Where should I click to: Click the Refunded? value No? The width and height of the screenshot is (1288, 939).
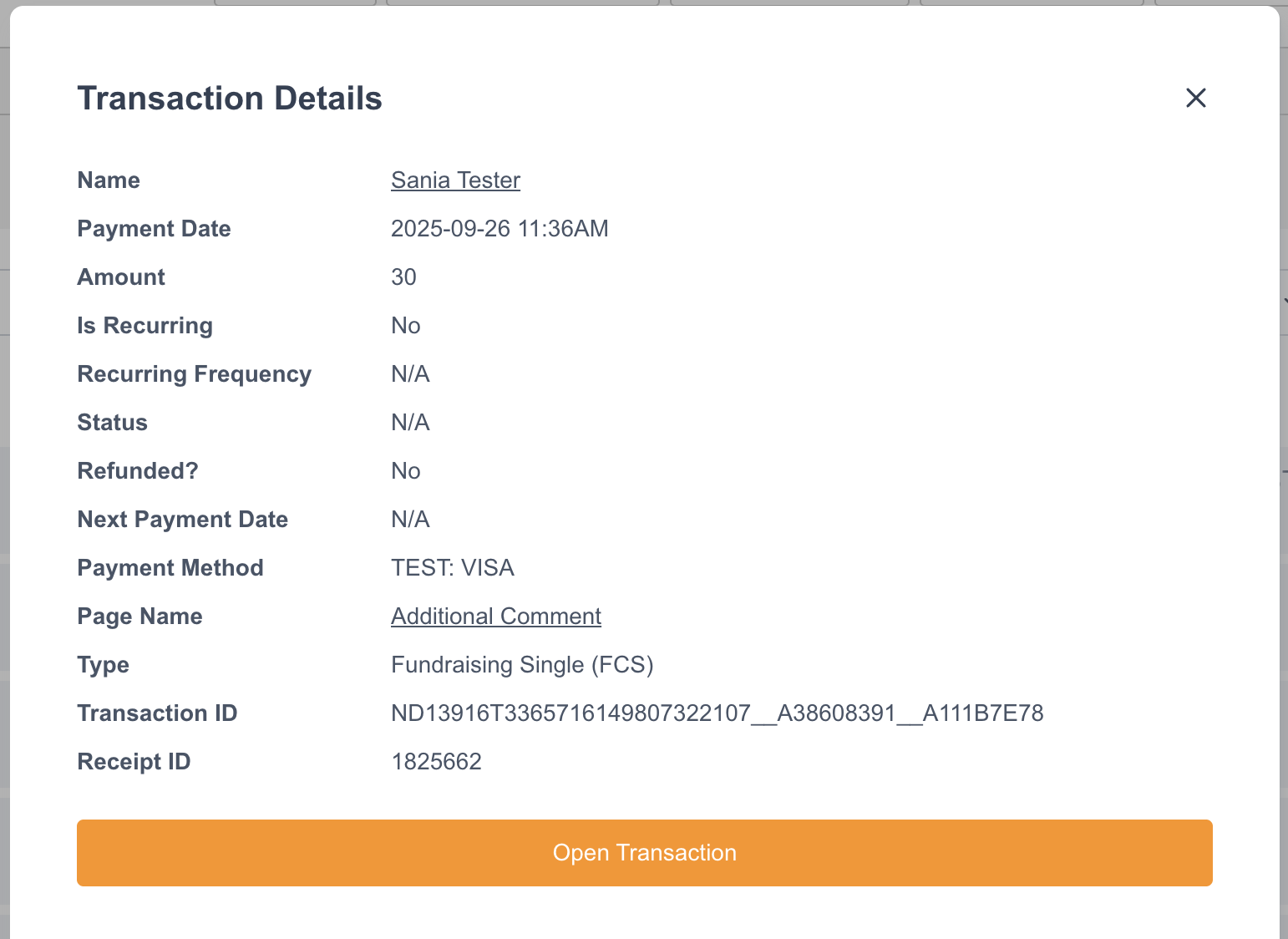[406, 471]
